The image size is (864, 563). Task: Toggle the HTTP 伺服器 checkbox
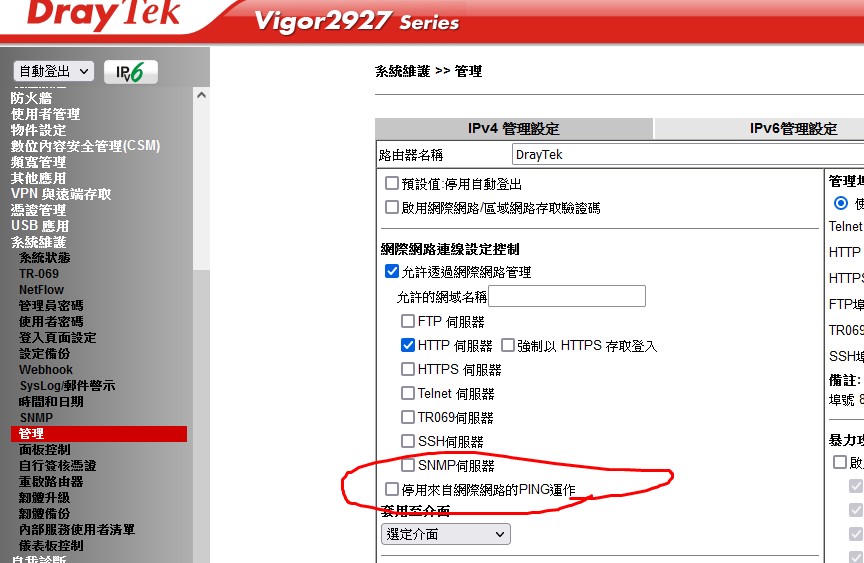[x=408, y=345]
